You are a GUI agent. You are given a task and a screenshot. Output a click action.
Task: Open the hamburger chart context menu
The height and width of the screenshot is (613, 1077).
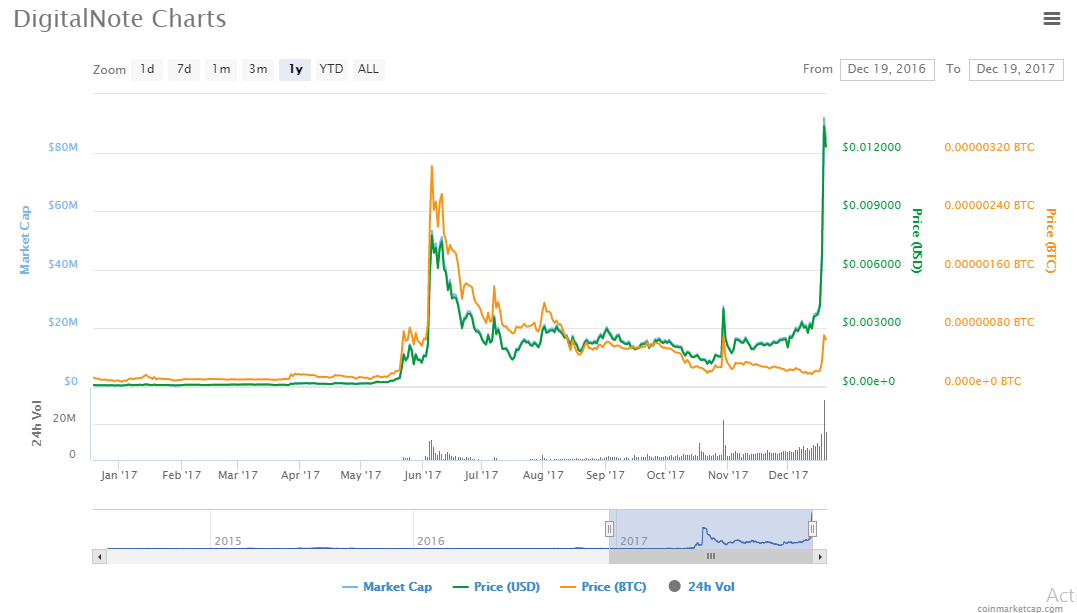(1051, 18)
